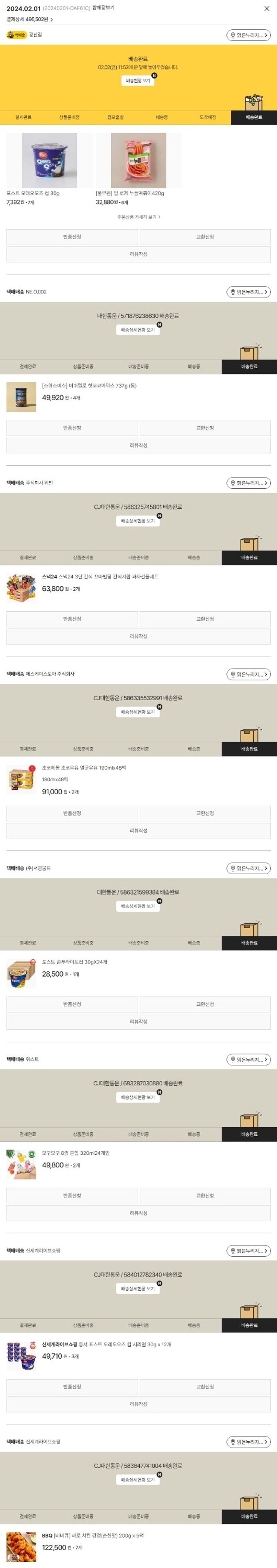The width and height of the screenshot is (277, 1568).
Task: Open 함께장보기 link beside order number
Action: click(x=103, y=8)
